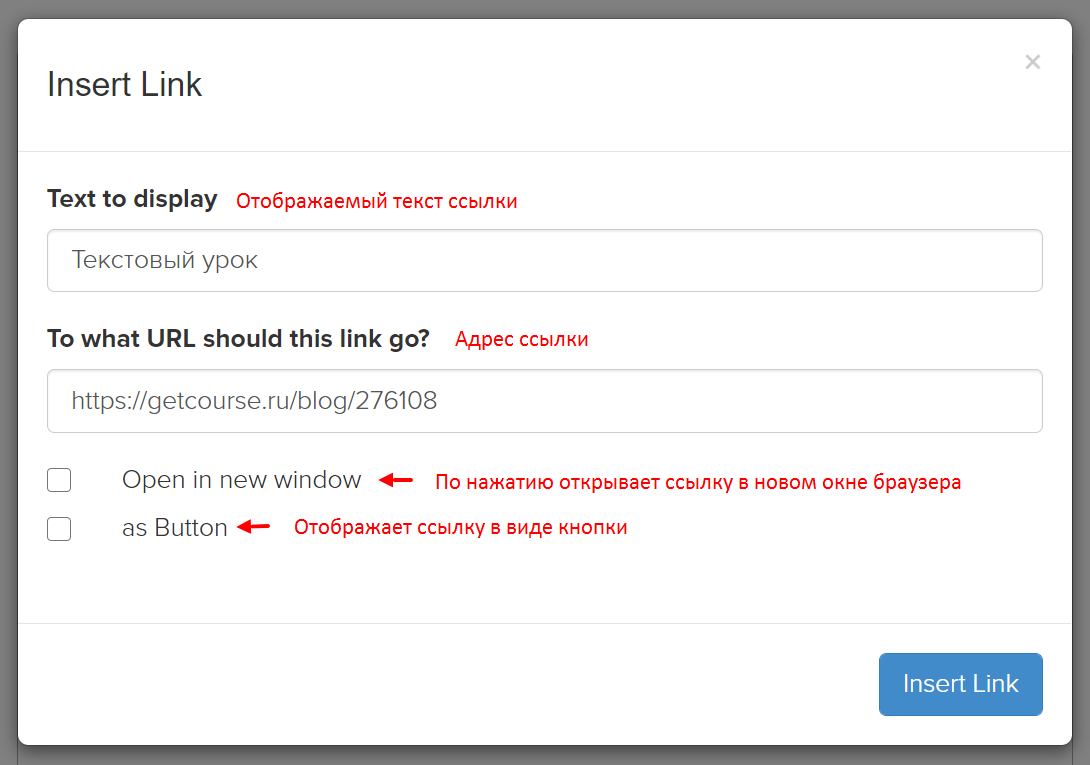Click the blank header space right of the title
This screenshot has width=1090, height=765.
(x=600, y=84)
